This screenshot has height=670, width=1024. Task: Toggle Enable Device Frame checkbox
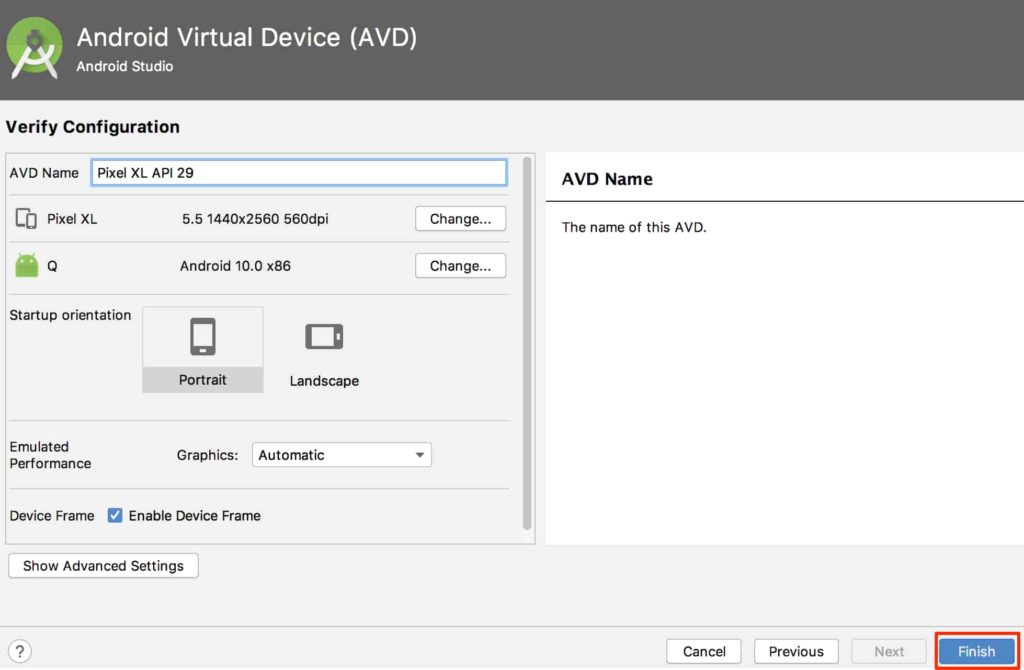[x=115, y=515]
